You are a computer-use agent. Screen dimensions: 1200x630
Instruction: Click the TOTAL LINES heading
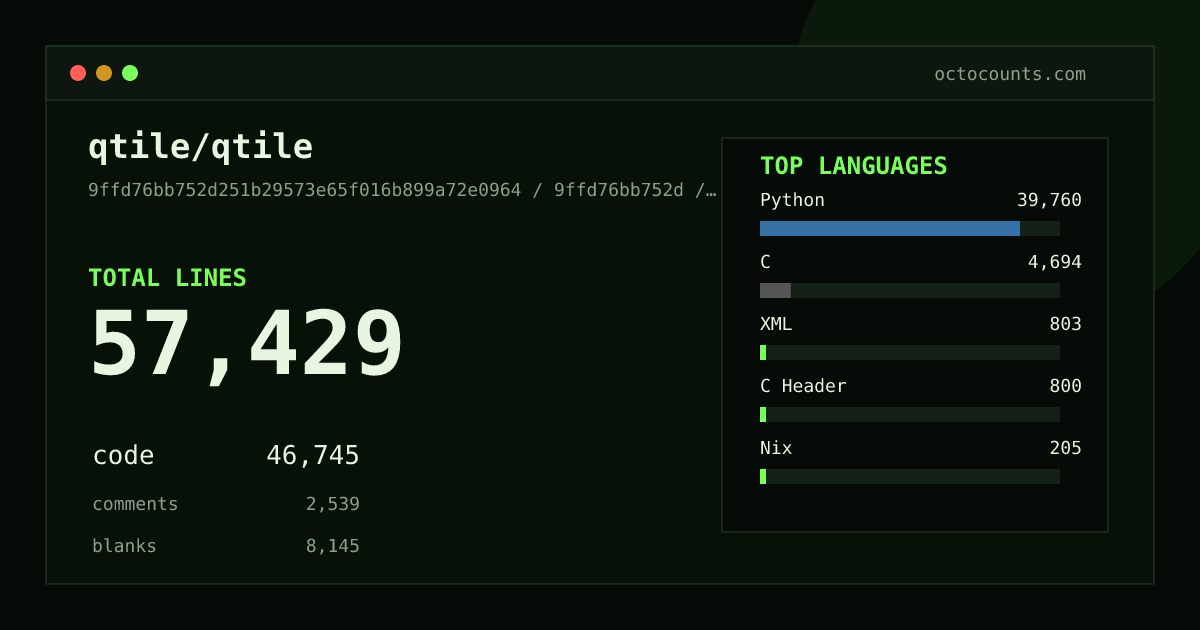point(167,278)
